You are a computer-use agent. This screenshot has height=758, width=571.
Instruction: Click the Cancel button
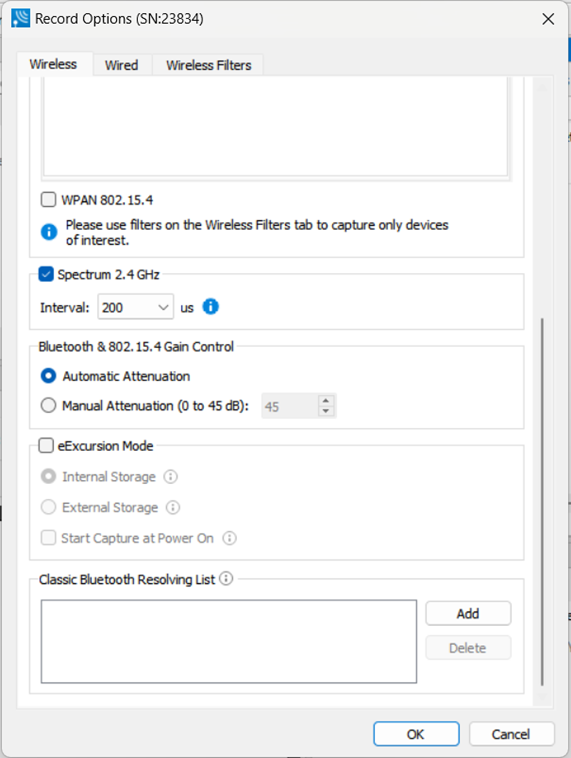(x=511, y=734)
